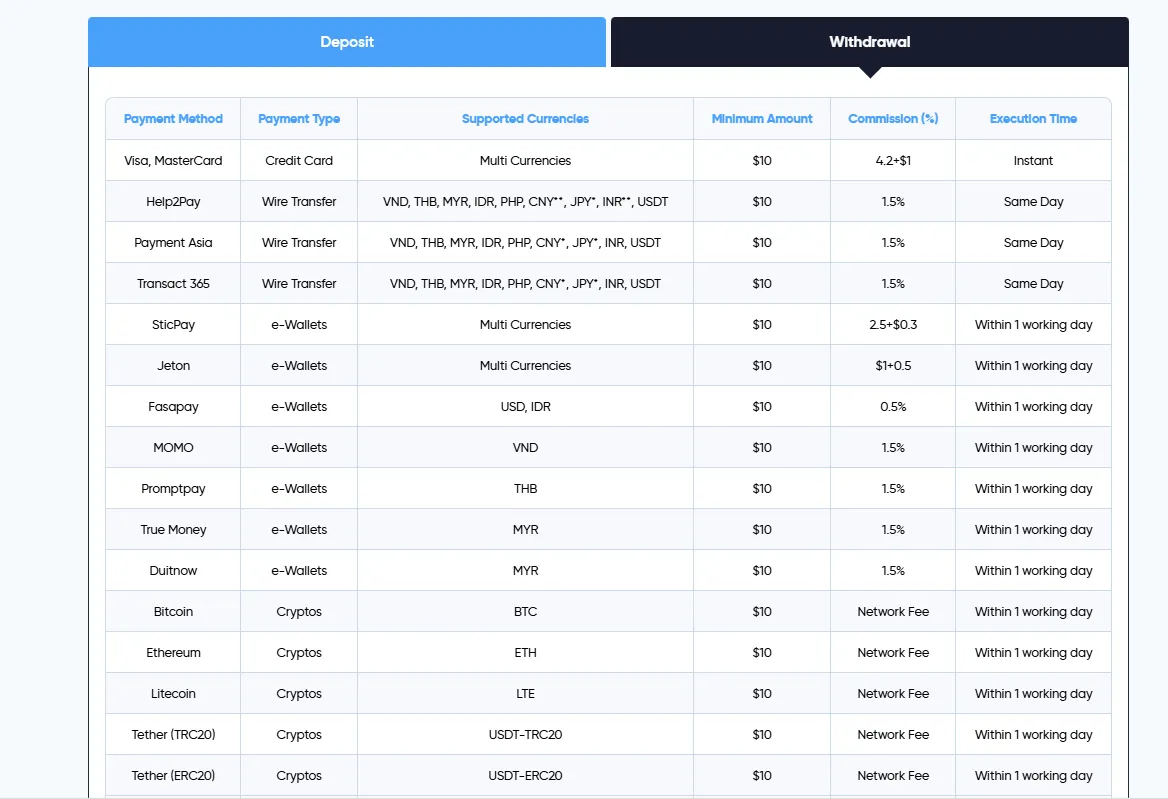
Task: Click Network Fee in the Litecoin row
Action: tap(893, 693)
